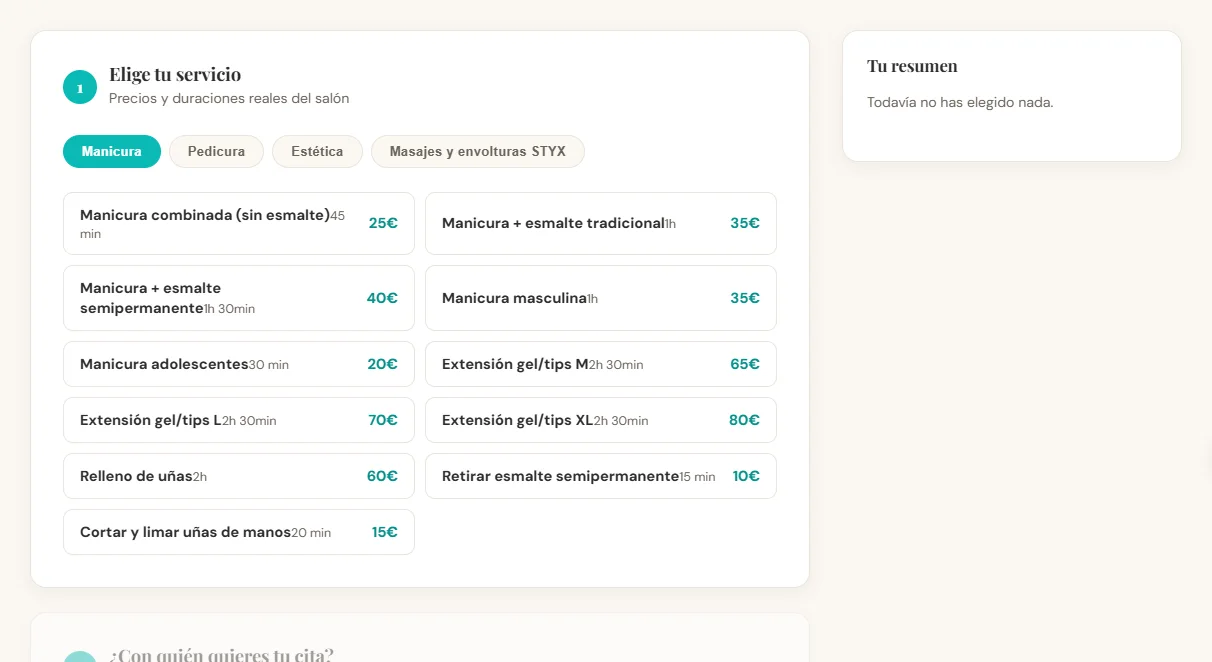Select Manicura adolescentes 30 min option

(239, 364)
